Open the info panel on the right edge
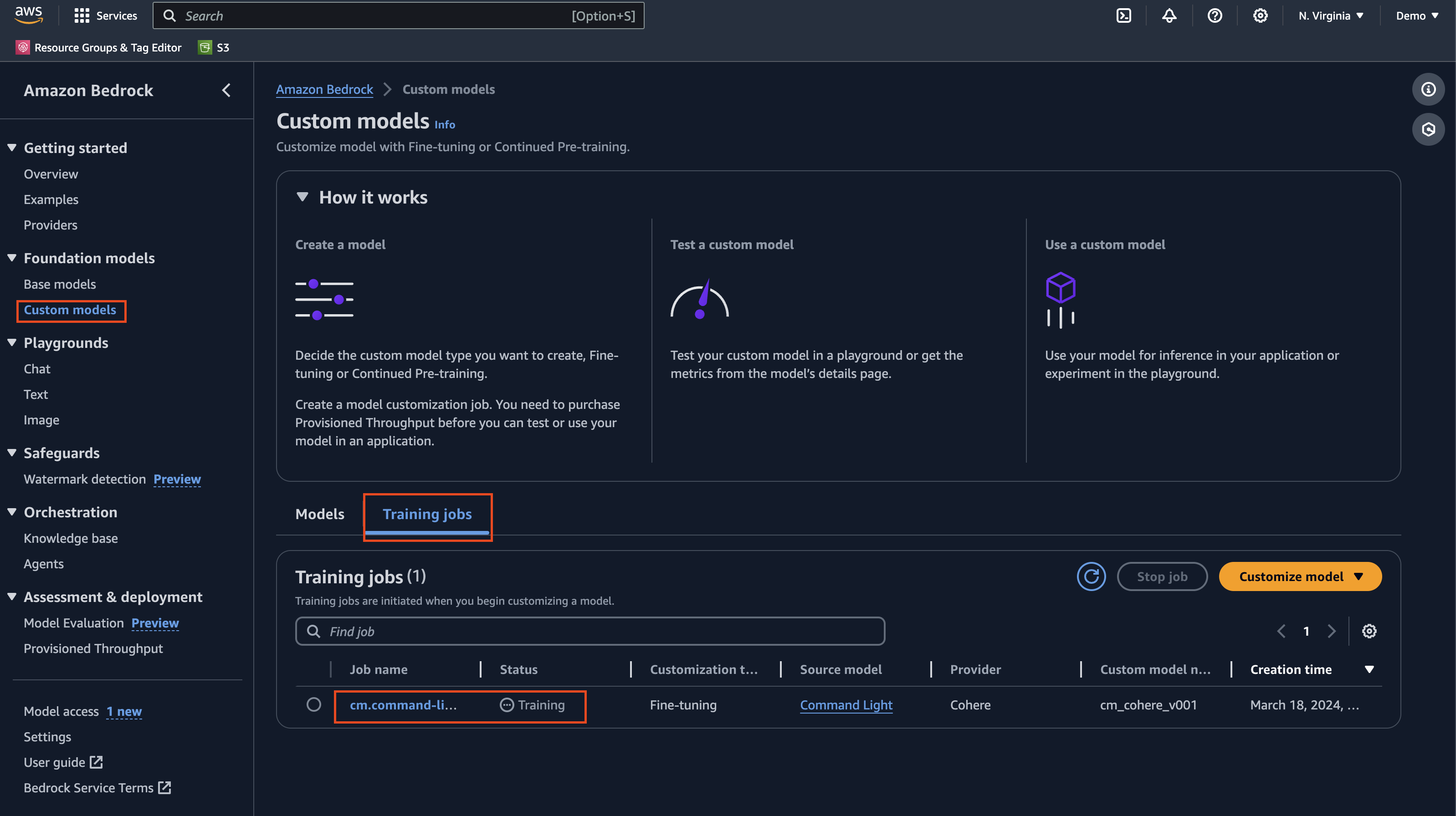Image resolution: width=1456 pixels, height=816 pixels. 1428,89
